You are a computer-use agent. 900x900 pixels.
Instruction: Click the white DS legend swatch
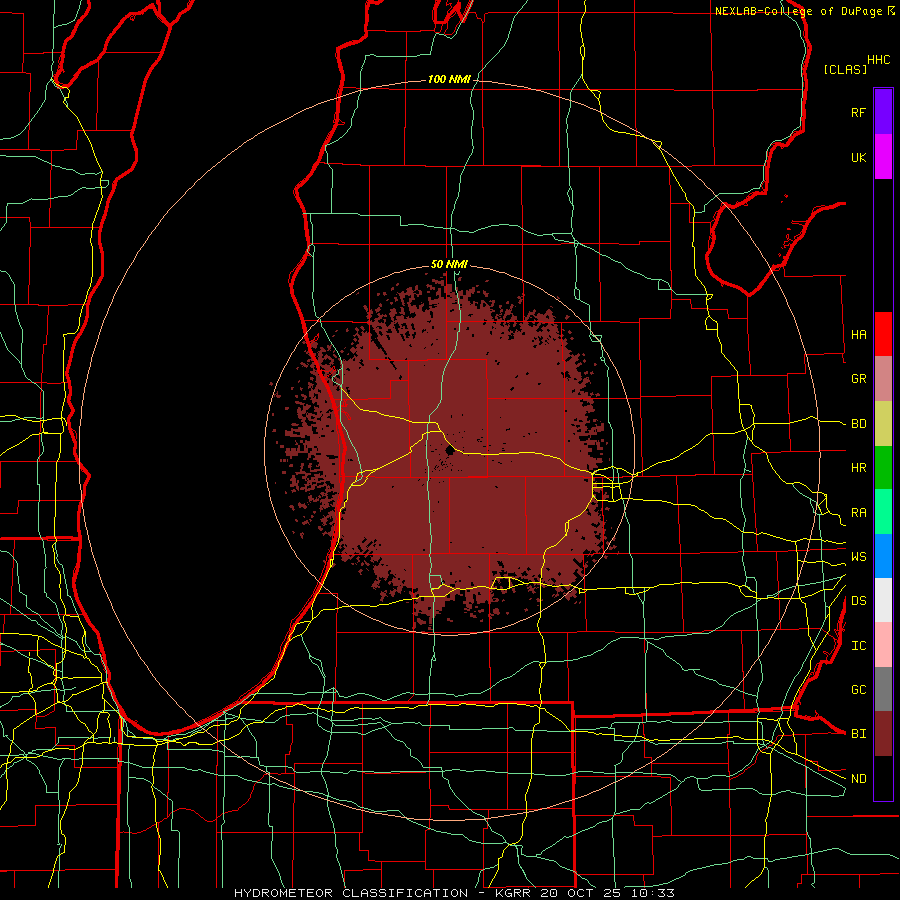883,600
